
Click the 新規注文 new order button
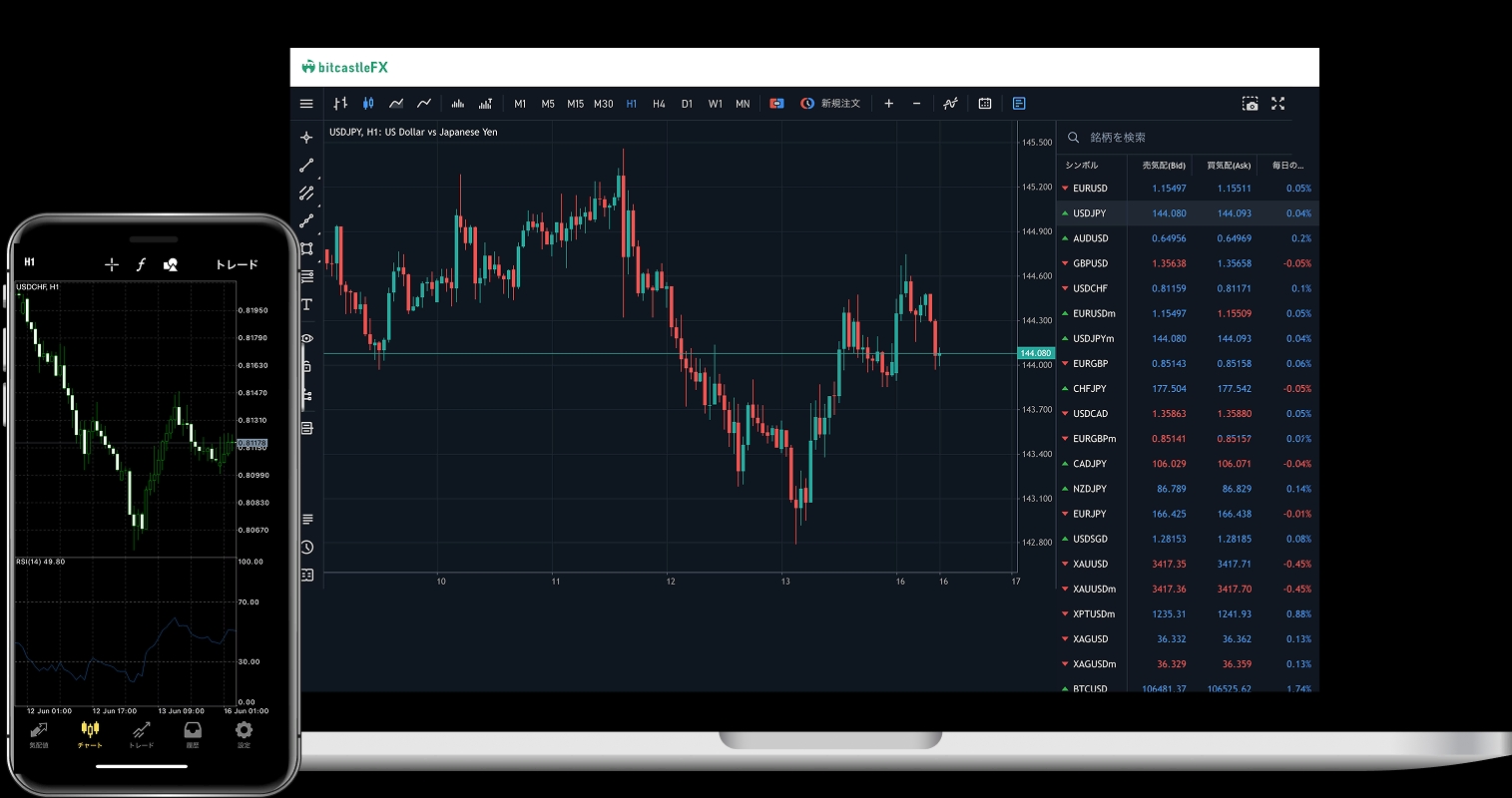pyautogui.click(x=830, y=104)
